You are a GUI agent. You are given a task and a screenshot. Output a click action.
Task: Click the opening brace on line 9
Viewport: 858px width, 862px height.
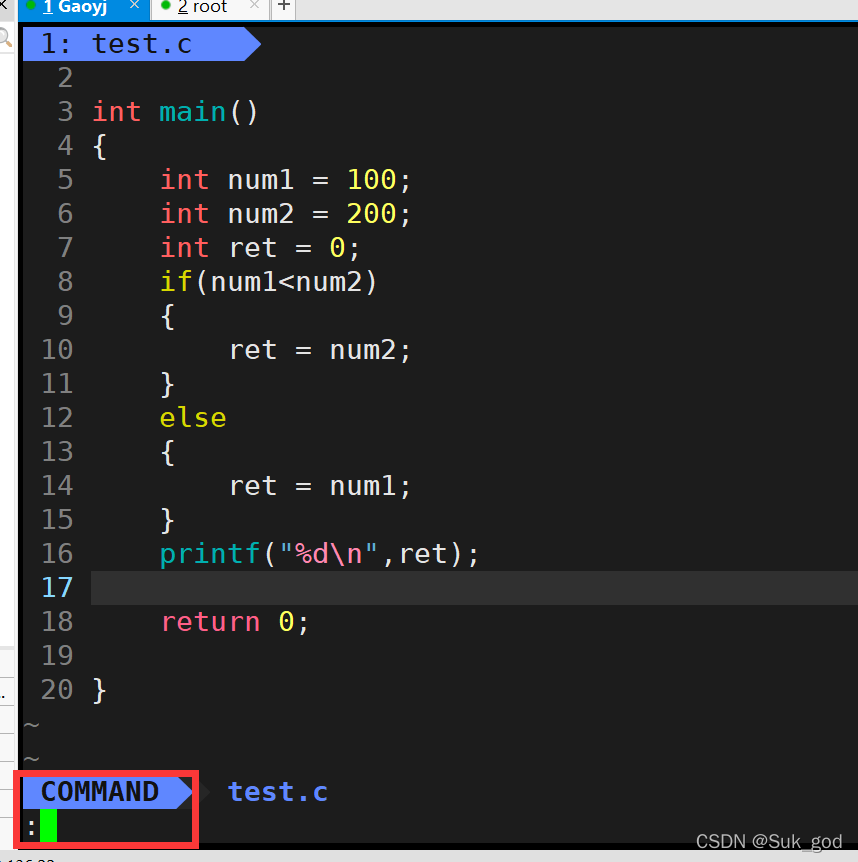(x=167, y=317)
